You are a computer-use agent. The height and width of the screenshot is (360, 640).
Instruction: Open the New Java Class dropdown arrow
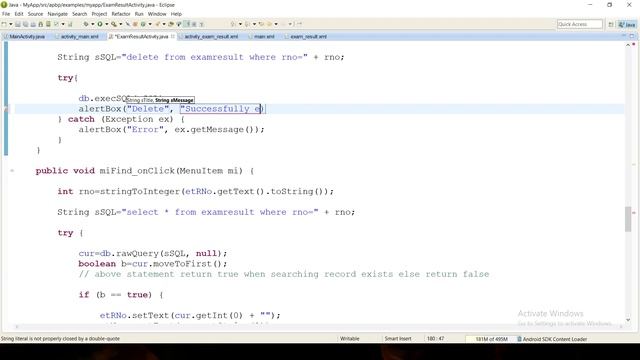(x=150, y=24)
